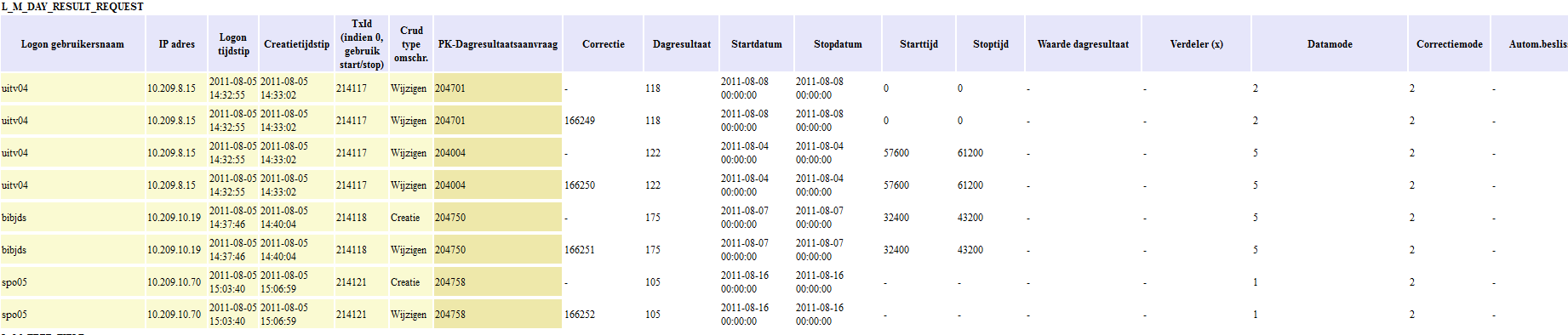Click the 'L_M_DAY_RESULT_REQUEST' table title

(x=72, y=7)
